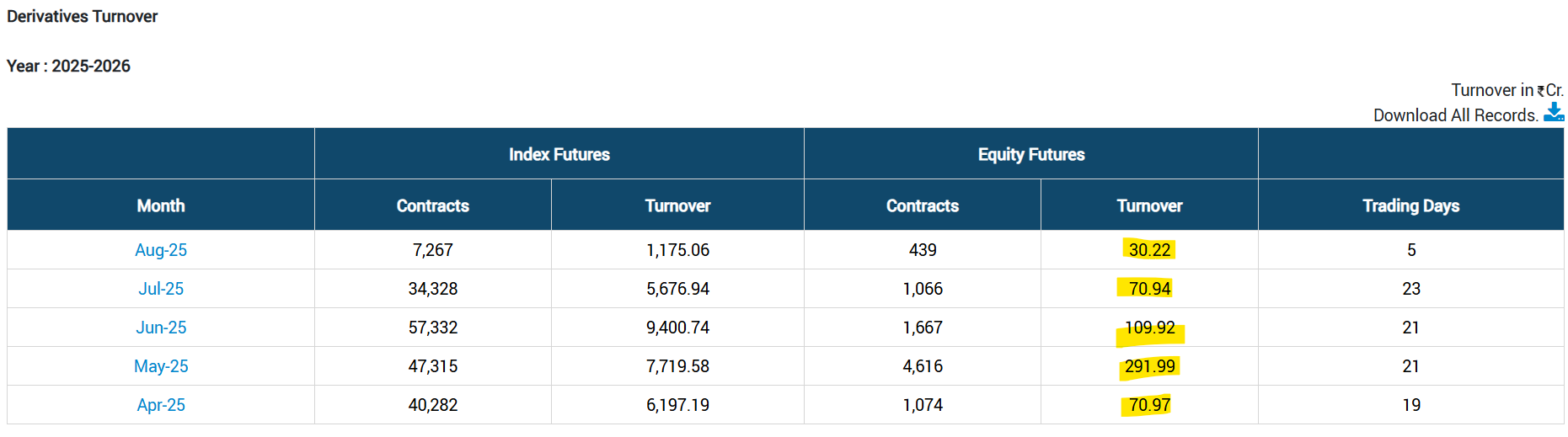The width and height of the screenshot is (1568, 437).
Task: Click the Index Futures group header
Action: coord(559,154)
